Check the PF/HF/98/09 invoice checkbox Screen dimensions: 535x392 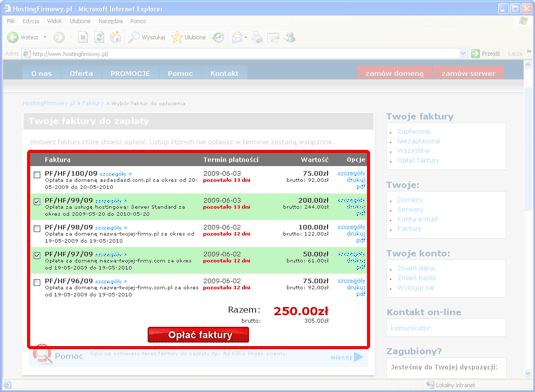point(37,229)
